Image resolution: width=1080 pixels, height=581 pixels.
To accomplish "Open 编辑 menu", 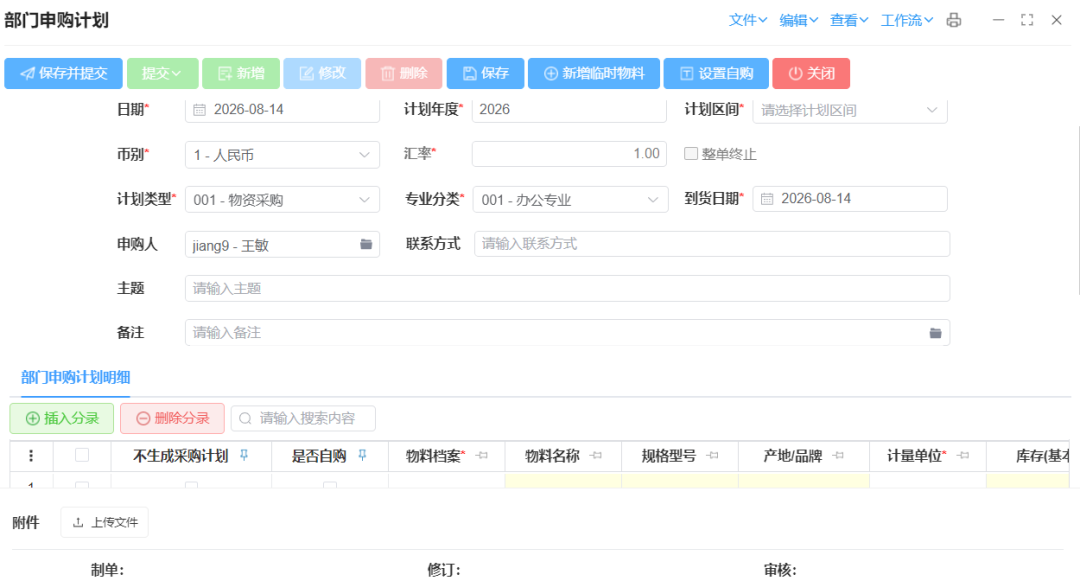I will pos(798,20).
